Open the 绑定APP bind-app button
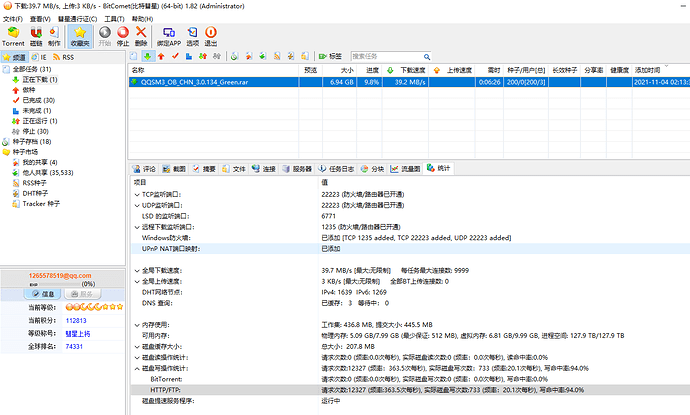 [x=169, y=36]
